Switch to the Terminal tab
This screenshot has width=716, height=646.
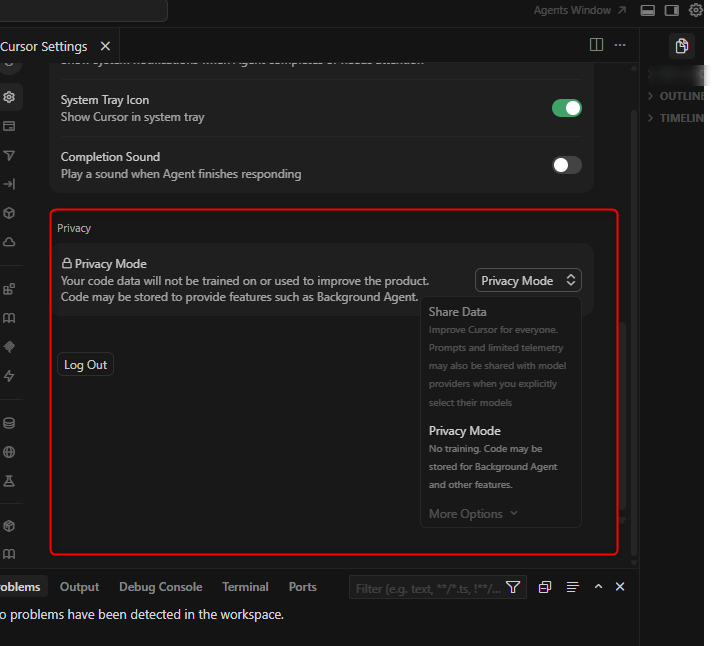click(245, 587)
